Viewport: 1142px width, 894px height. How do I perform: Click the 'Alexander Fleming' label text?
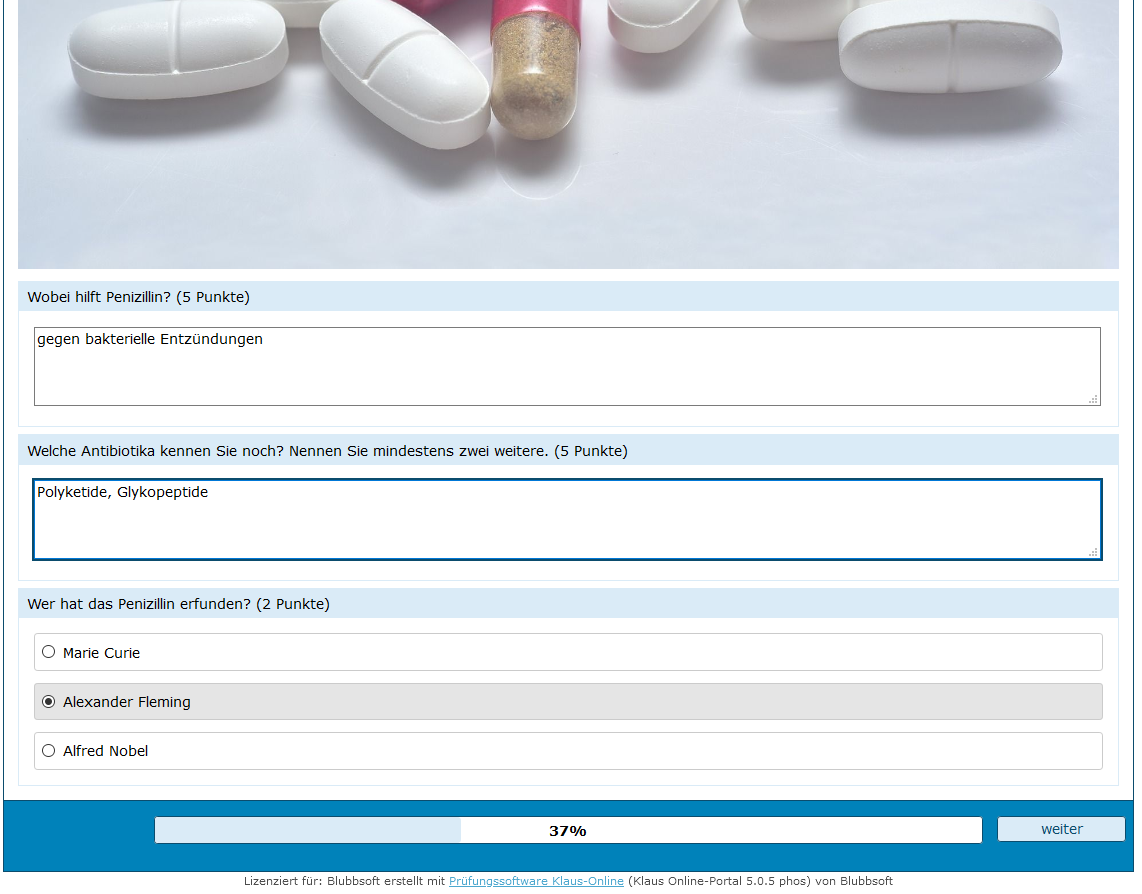coord(126,702)
